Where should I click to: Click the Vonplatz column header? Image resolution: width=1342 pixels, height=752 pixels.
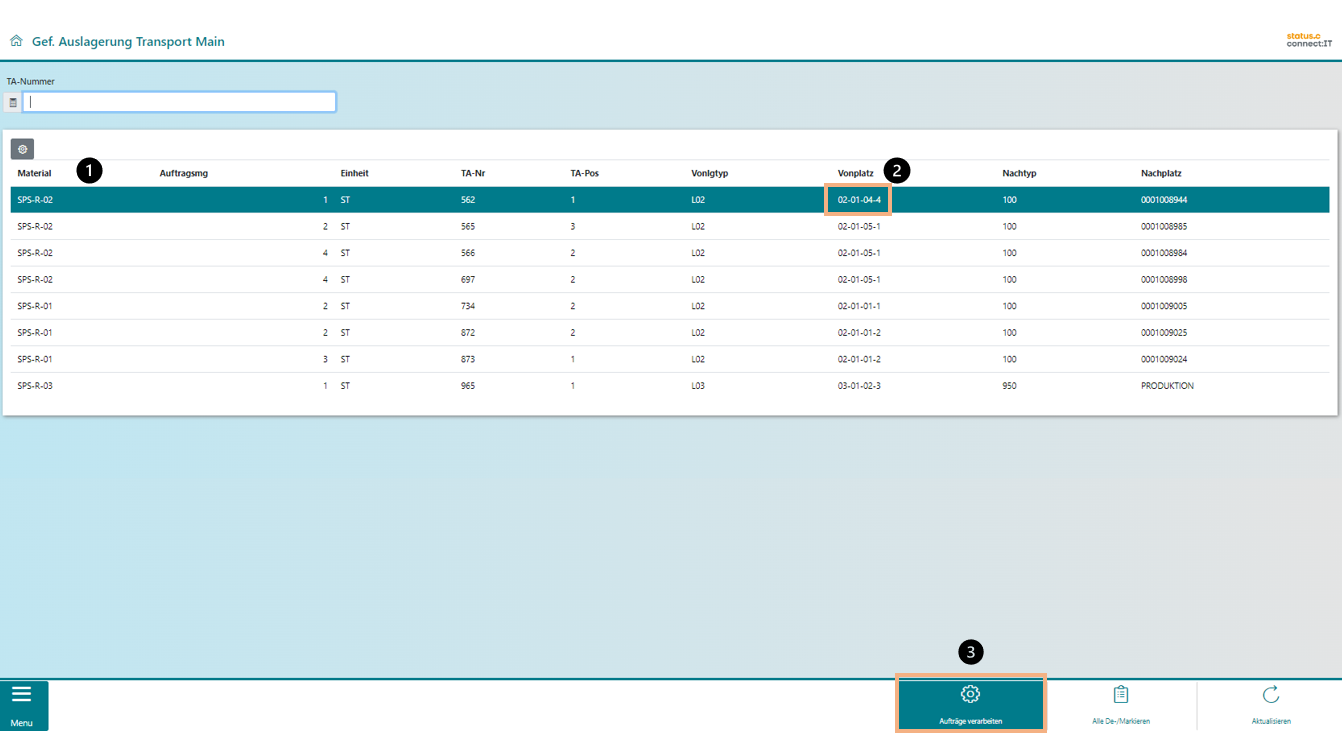tap(855, 173)
